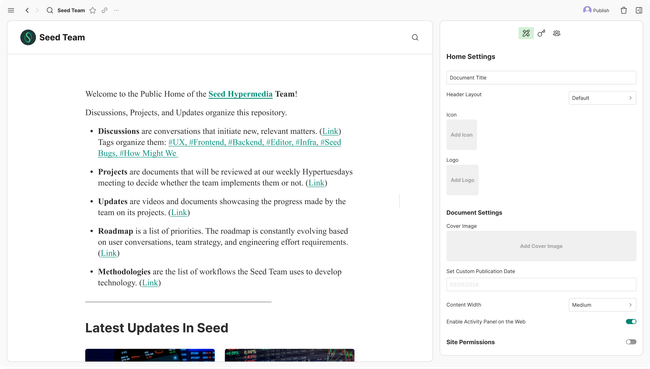
Task: Expand the Header Layout Default dropdown
Action: coord(602,98)
